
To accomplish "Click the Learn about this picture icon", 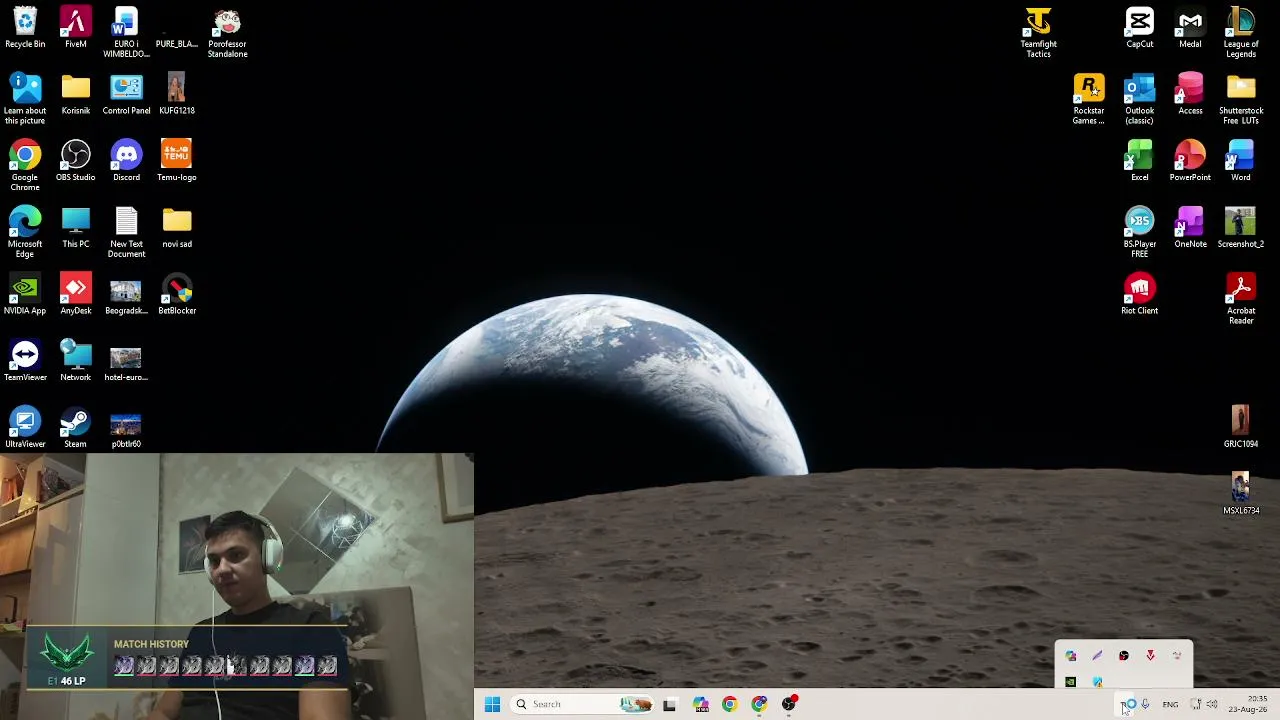I will [25, 100].
